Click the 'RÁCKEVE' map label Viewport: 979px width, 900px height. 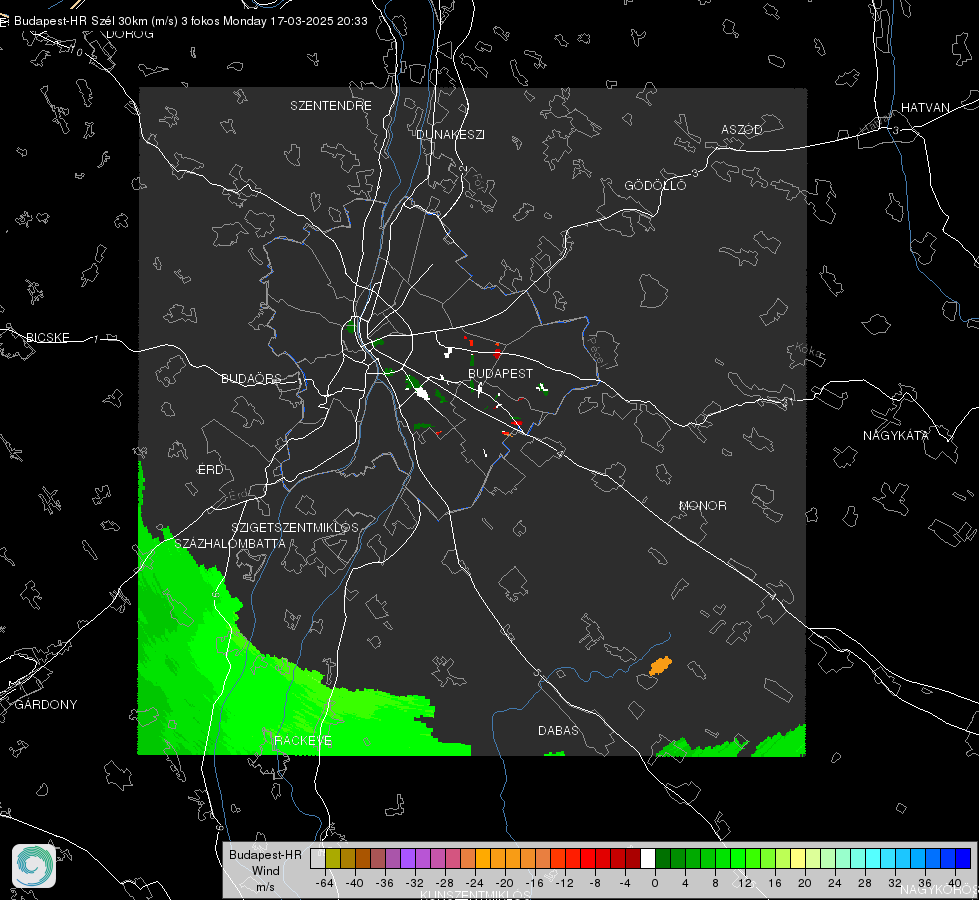pyautogui.click(x=303, y=741)
